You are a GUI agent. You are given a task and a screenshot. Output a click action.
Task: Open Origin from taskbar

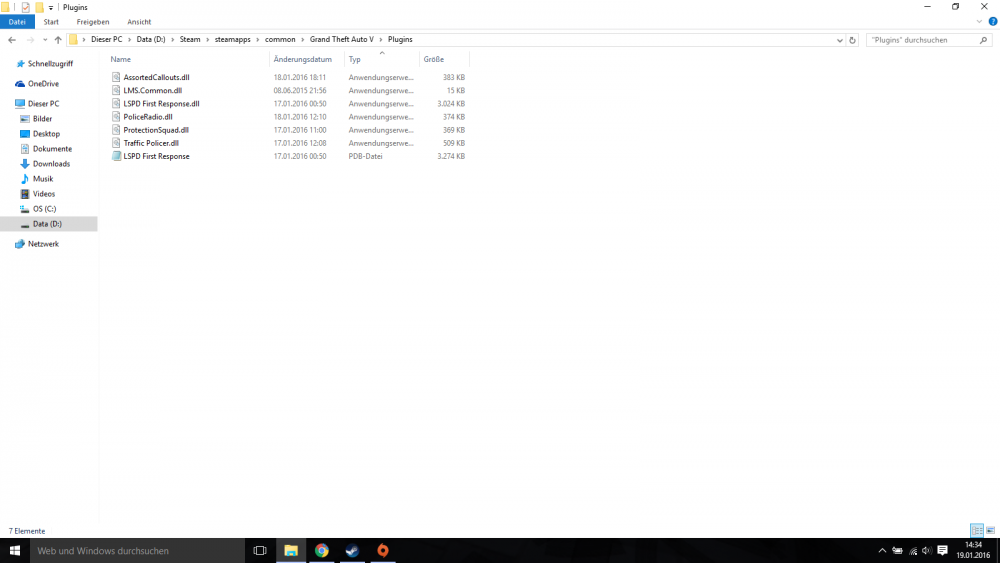click(x=383, y=550)
